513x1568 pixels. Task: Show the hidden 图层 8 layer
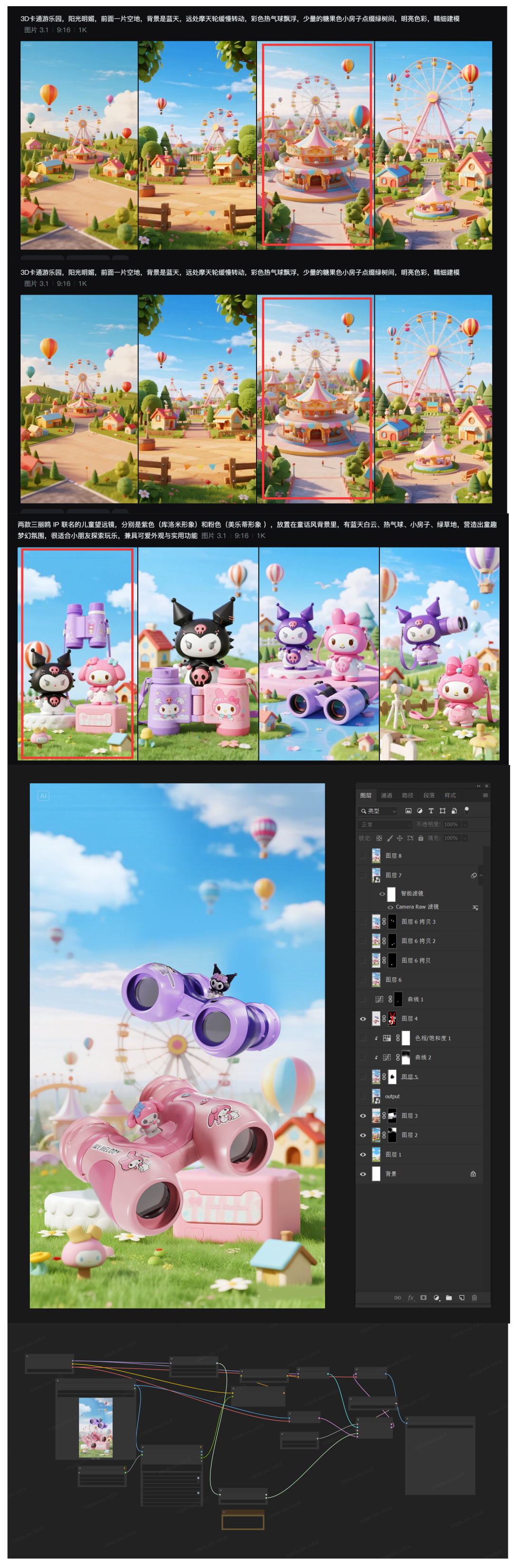click(363, 856)
